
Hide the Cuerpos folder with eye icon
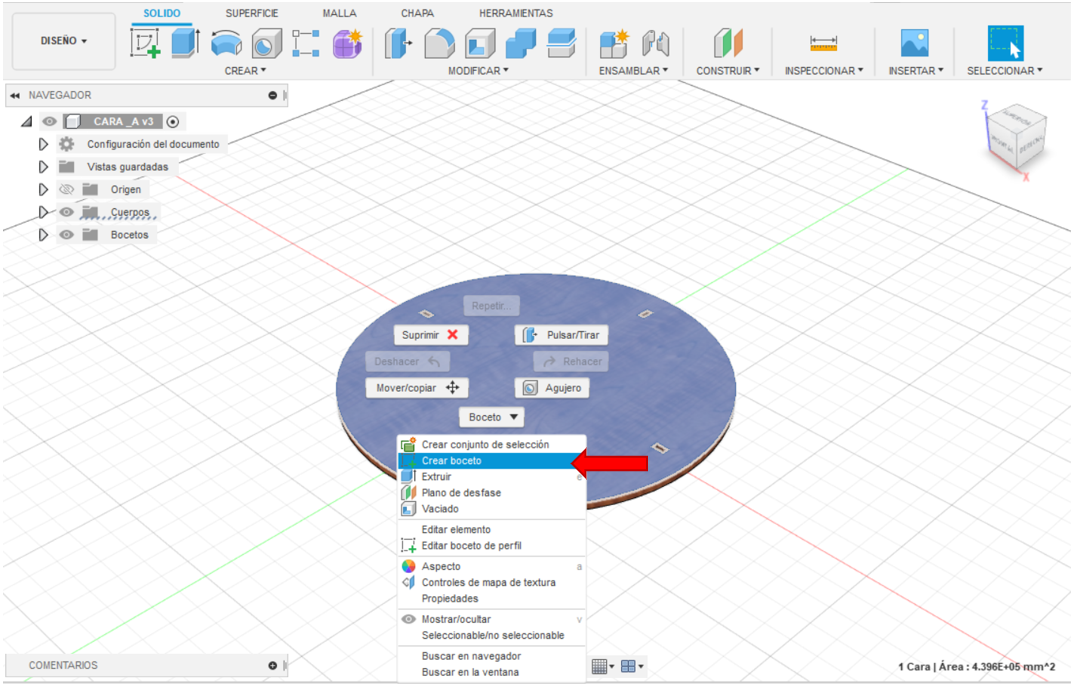pos(66,212)
